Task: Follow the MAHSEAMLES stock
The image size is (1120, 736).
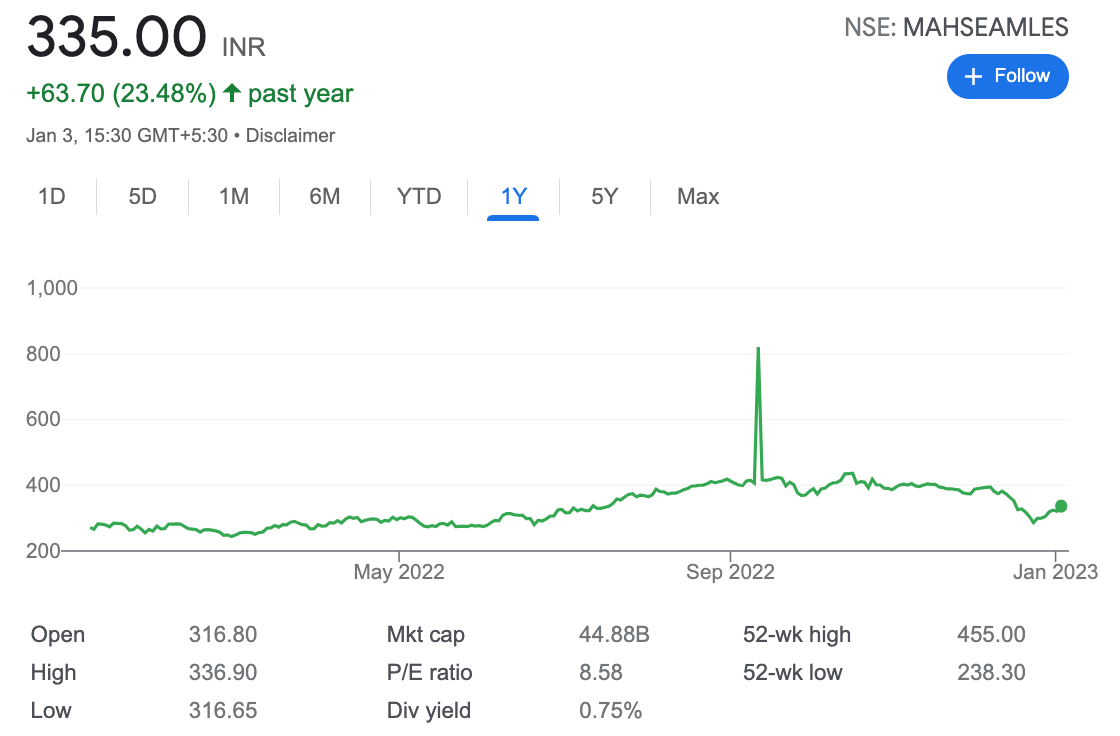Action: (1007, 76)
